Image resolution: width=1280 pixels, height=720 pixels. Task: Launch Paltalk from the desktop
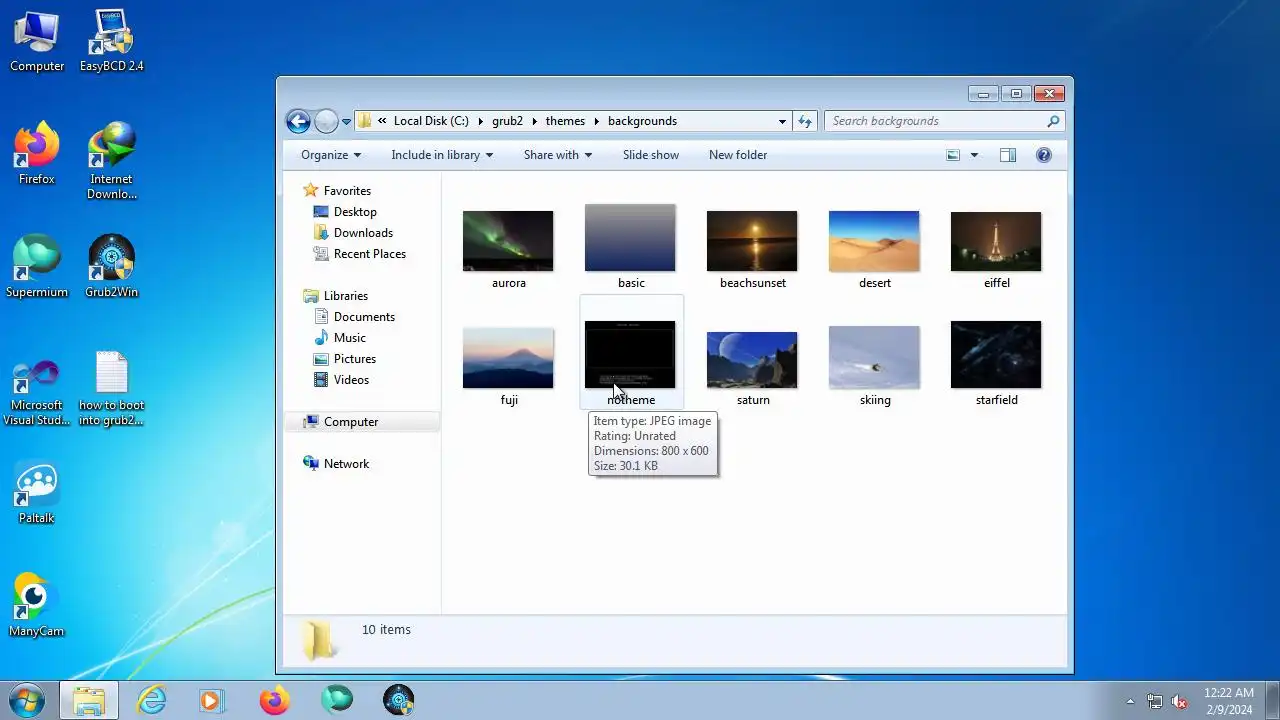[37, 493]
